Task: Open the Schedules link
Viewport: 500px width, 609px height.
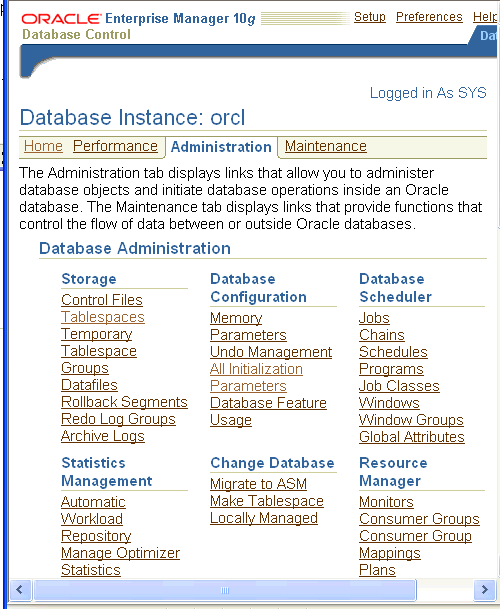Action: (x=393, y=352)
